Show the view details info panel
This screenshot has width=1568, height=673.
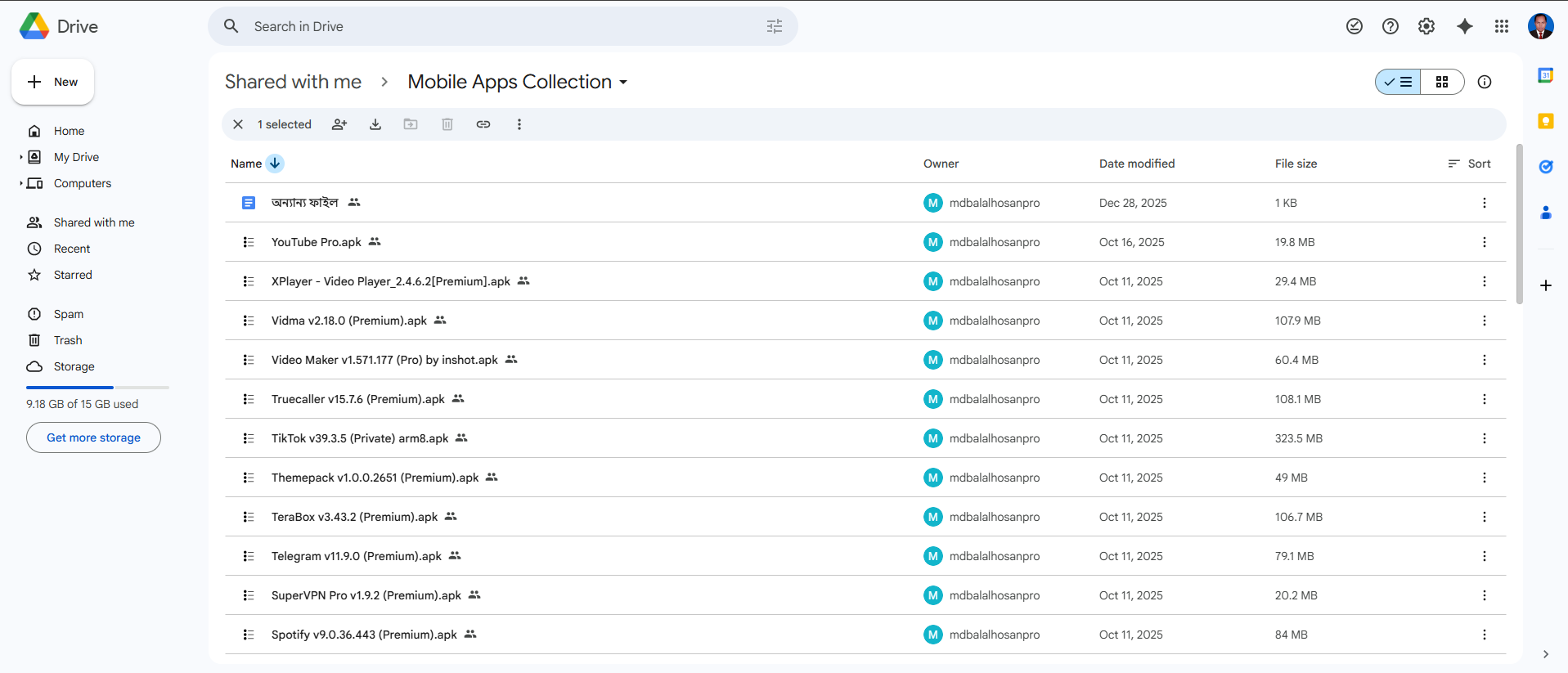pos(1484,82)
